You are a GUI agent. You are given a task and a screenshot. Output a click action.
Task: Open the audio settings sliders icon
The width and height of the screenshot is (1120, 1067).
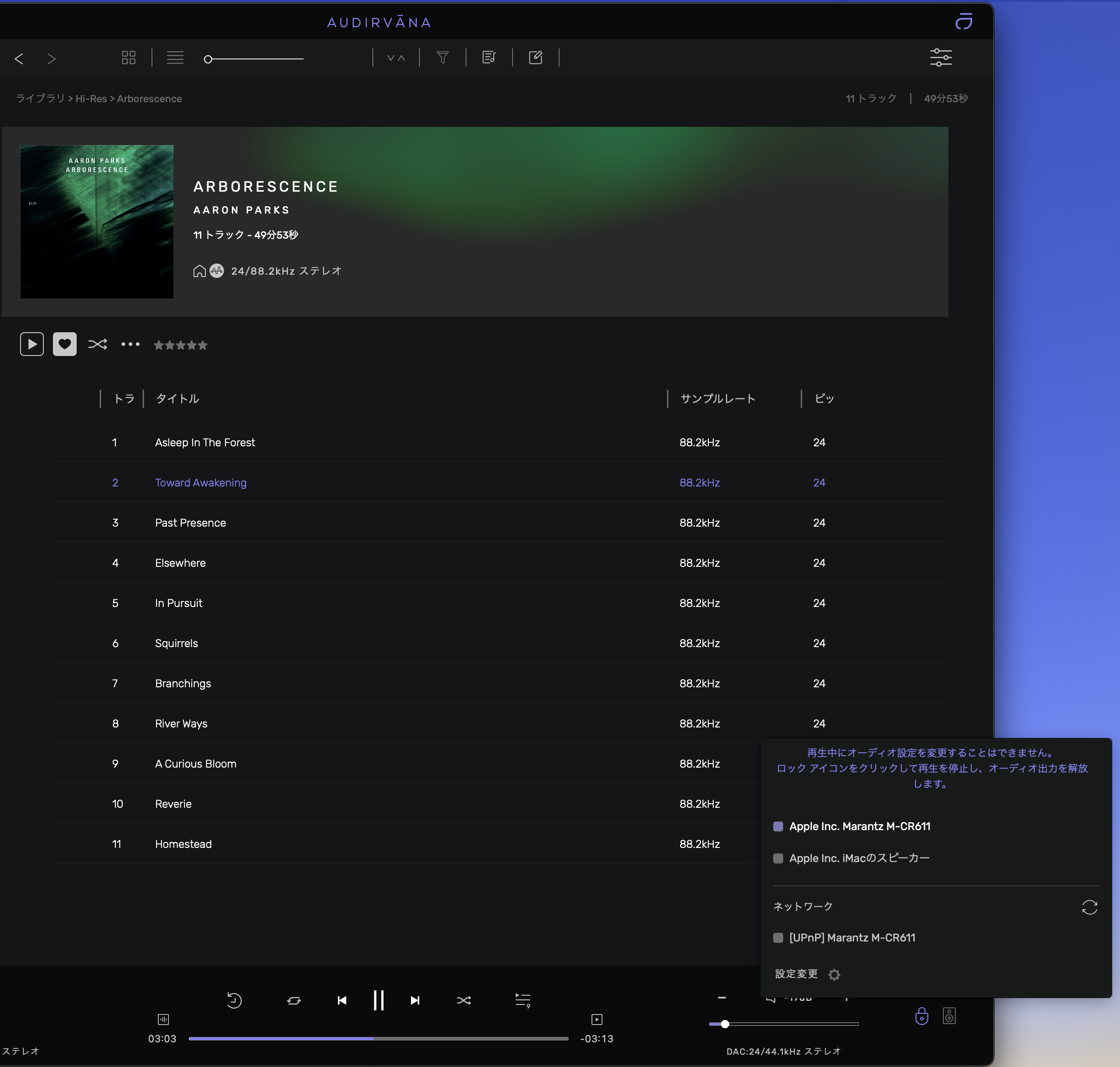coord(940,58)
